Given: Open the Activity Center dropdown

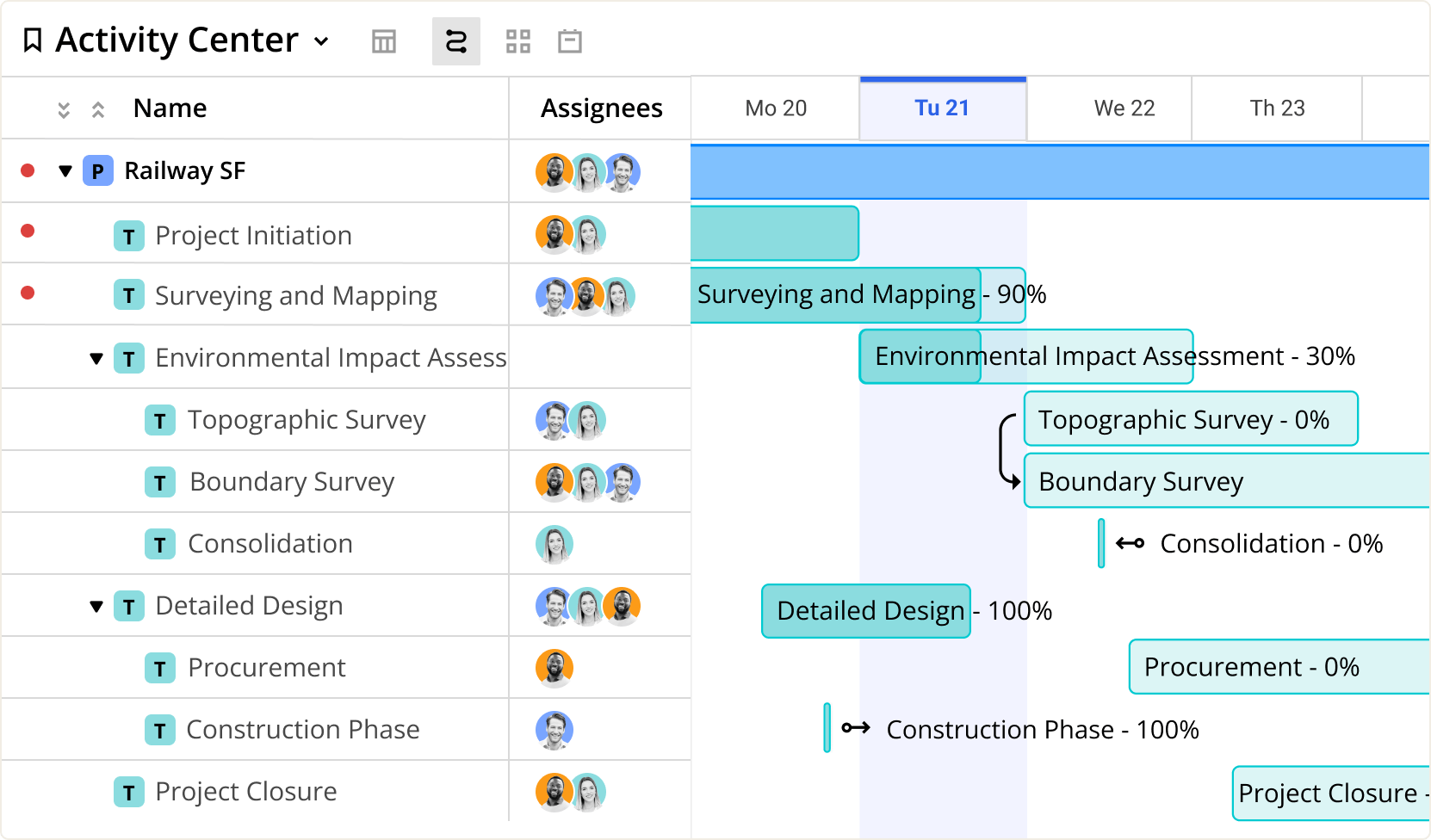Looking at the screenshot, I should (320, 40).
